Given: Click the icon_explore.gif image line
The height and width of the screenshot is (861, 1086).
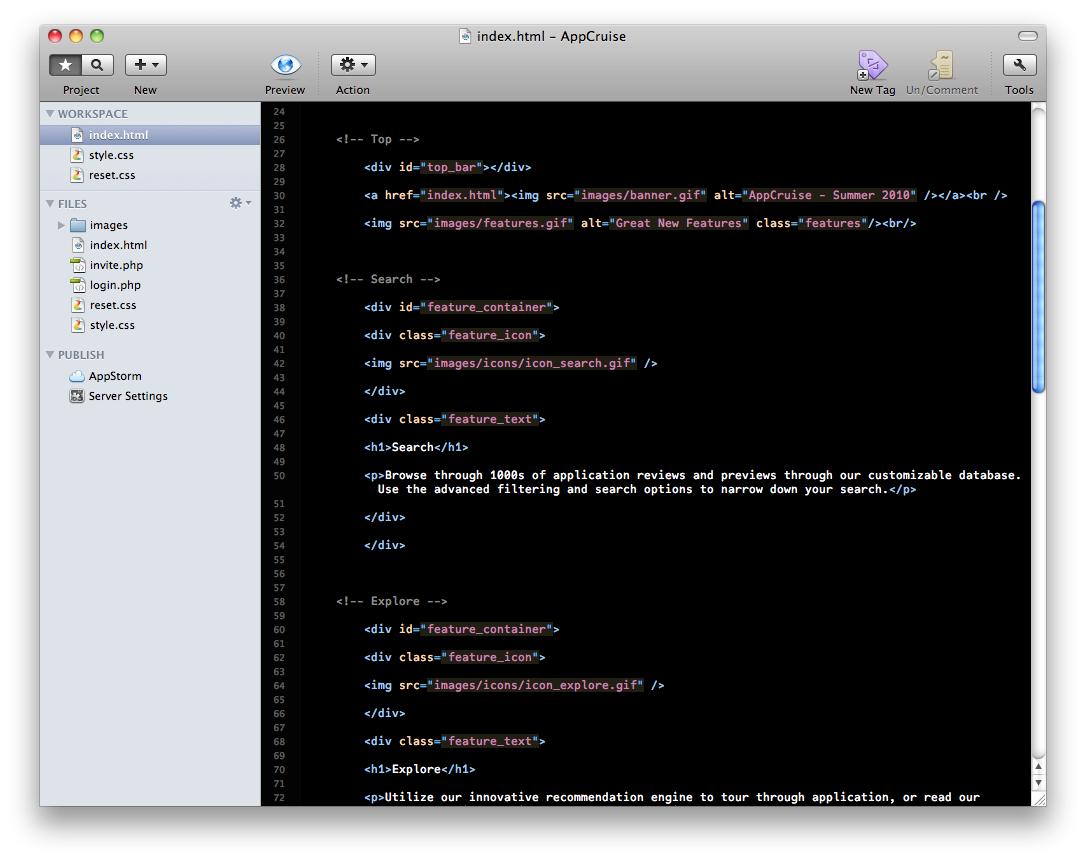Looking at the screenshot, I should 514,685.
